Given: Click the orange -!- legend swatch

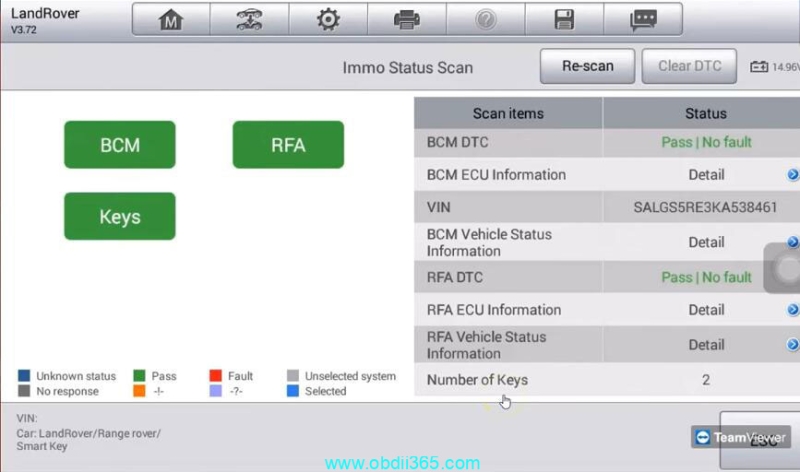Looking at the screenshot, I should click(x=139, y=391).
